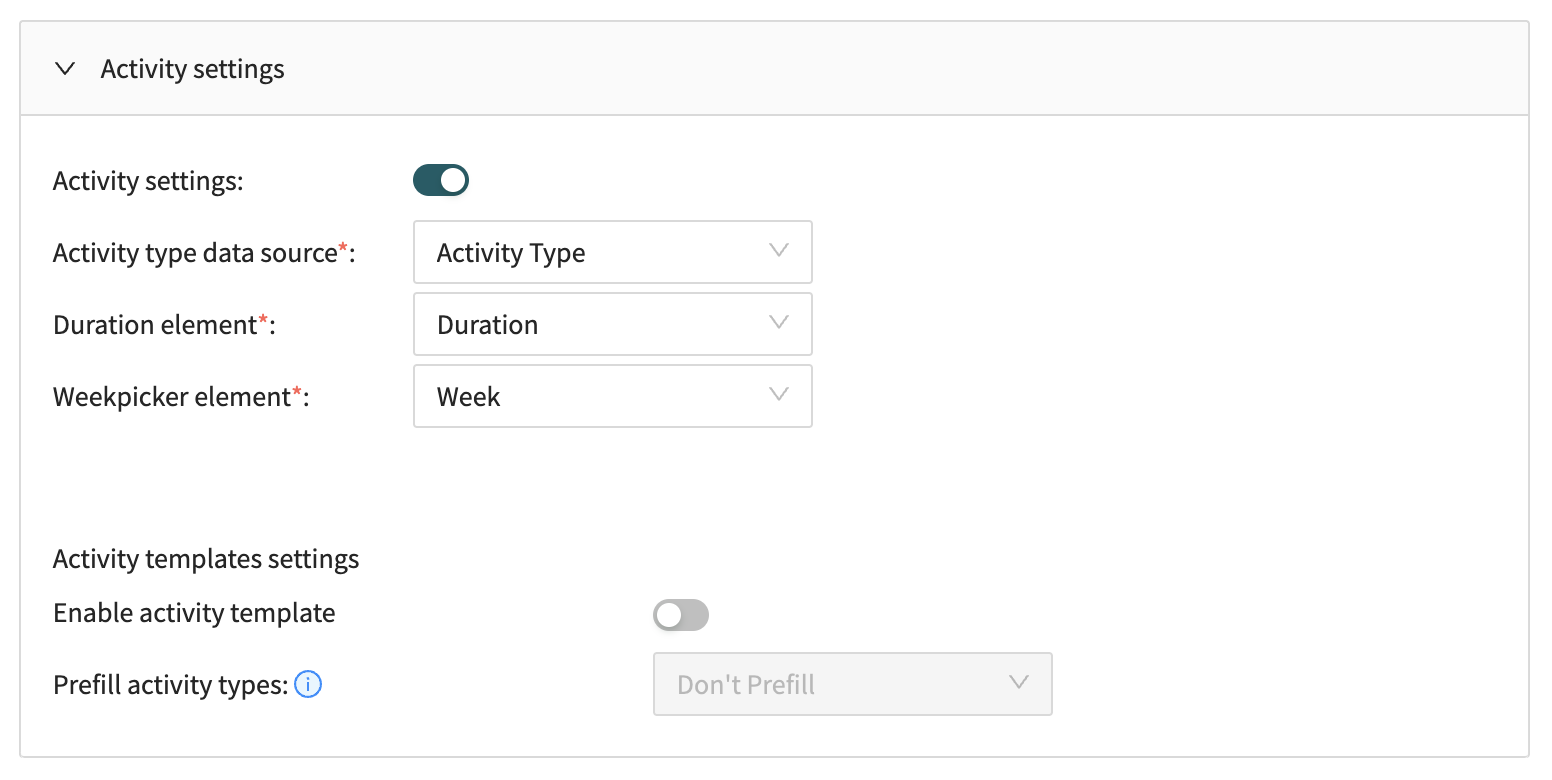Open the Duration element dropdown
1552x780 pixels.
pyautogui.click(x=612, y=324)
